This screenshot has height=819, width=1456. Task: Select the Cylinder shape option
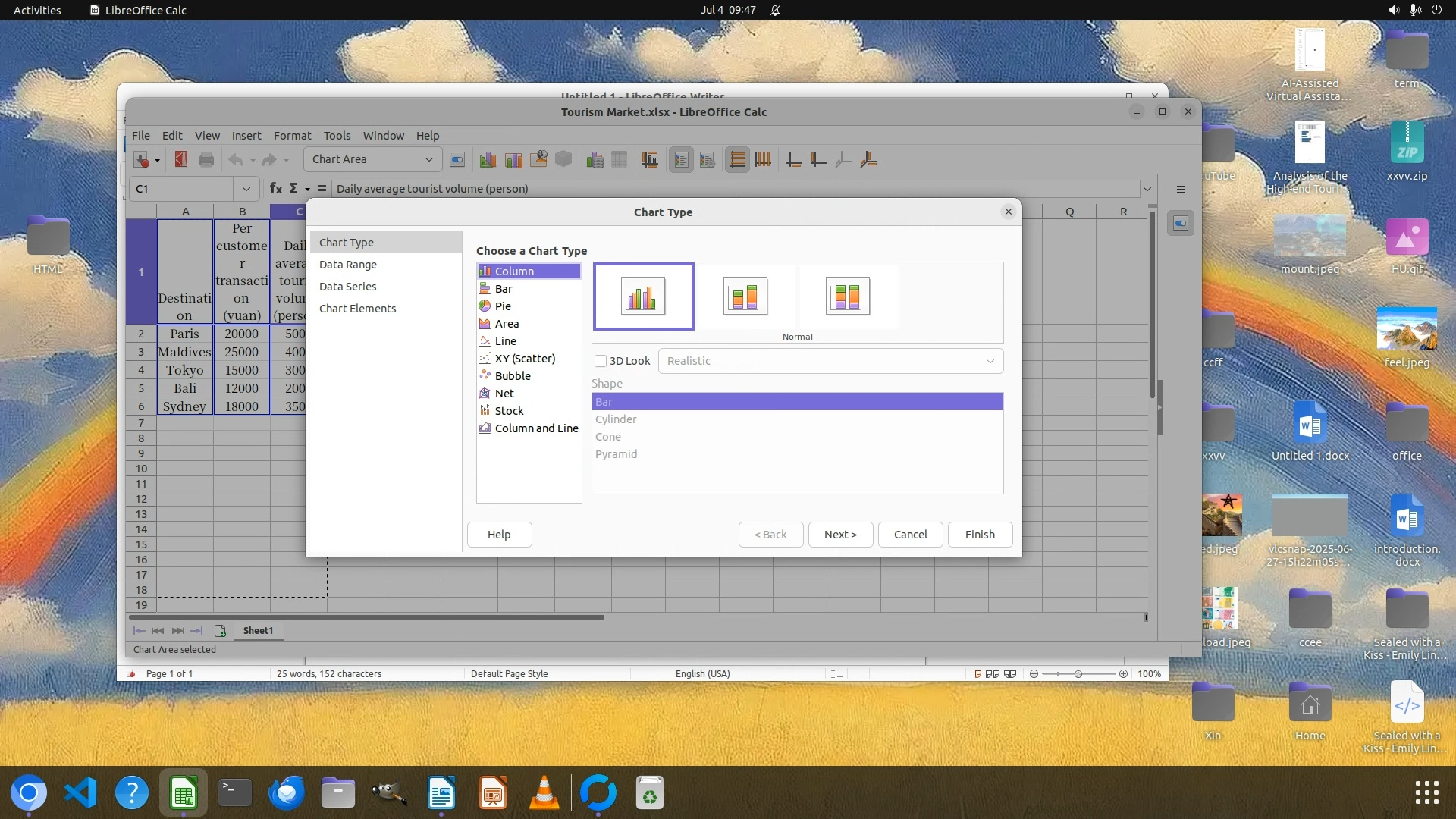pyautogui.click(x=616, y=419)
